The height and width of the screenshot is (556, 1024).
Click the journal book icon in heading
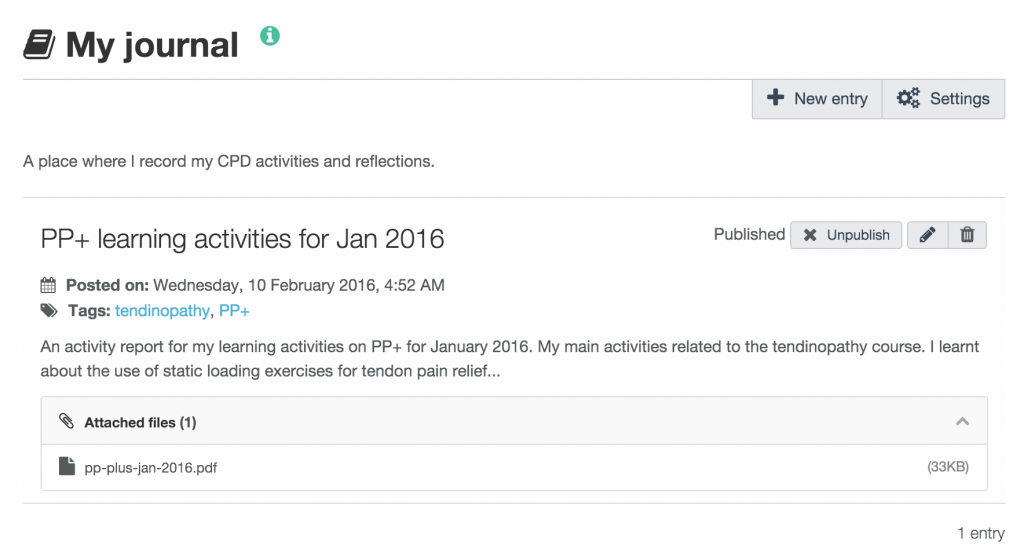pyautogui.click(x=39, y=45)
